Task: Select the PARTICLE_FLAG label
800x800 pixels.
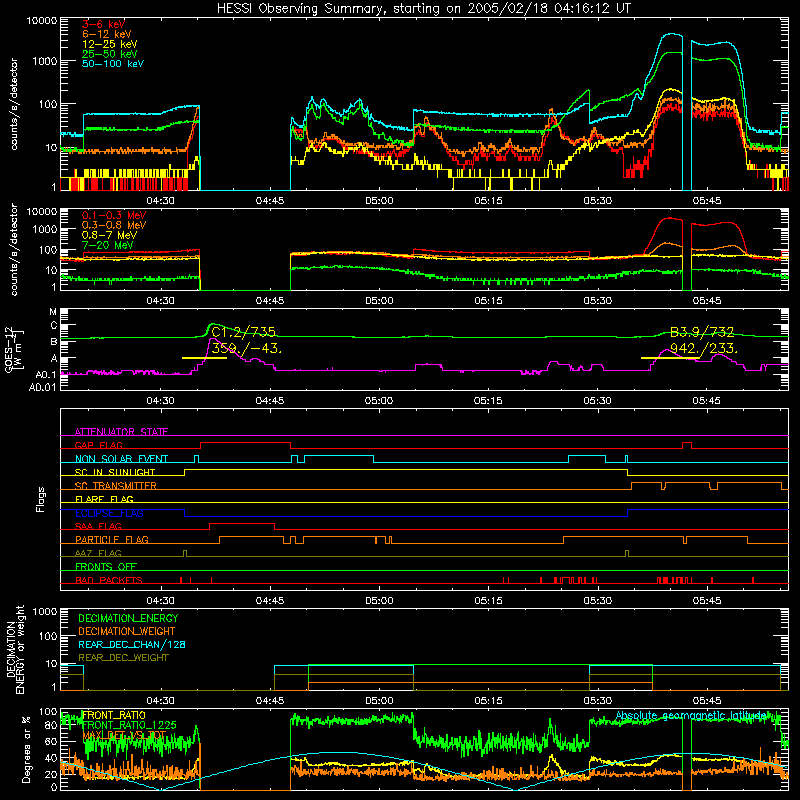Action: pos(112,539)
